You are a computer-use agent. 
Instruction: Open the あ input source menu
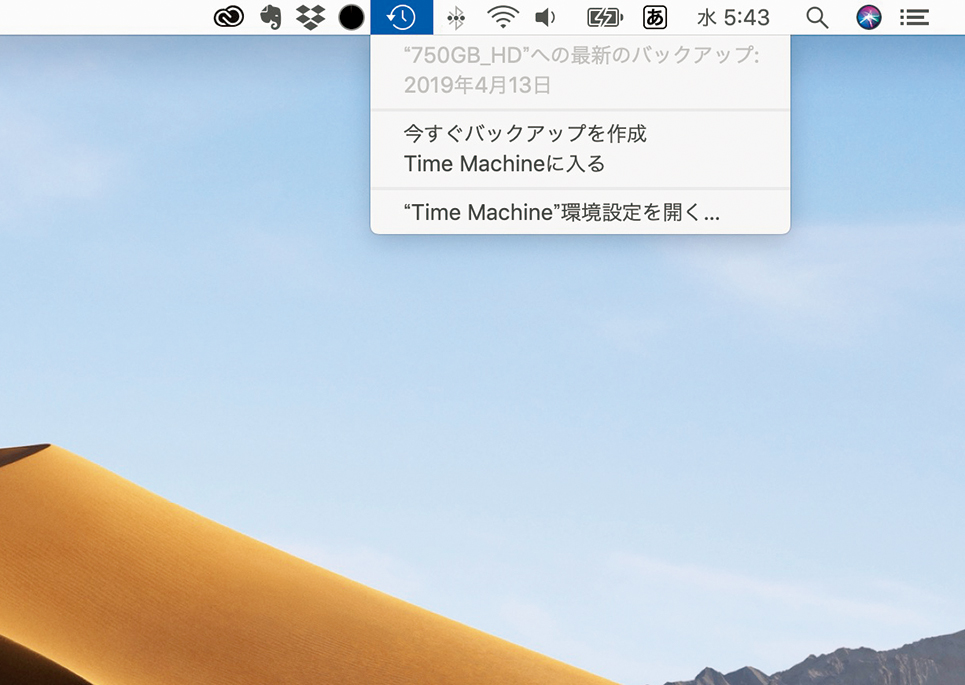pos(655,17)
